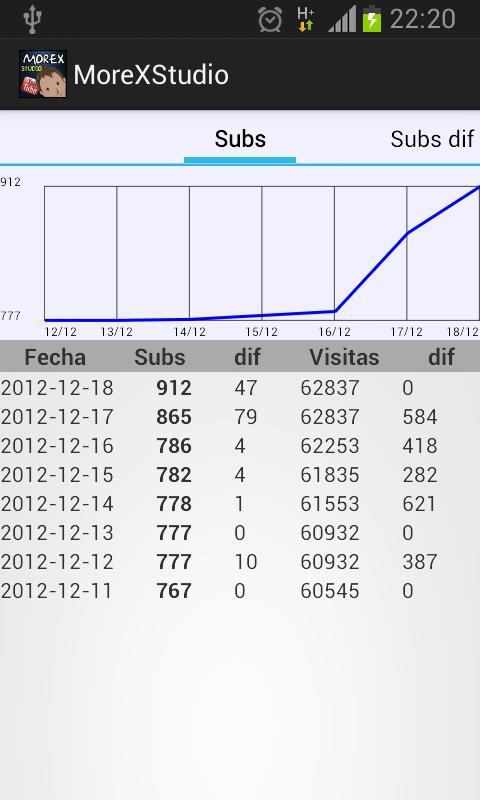Tap the 60545 visitas value
Screen dimensions: 480x800
point(330,591)
